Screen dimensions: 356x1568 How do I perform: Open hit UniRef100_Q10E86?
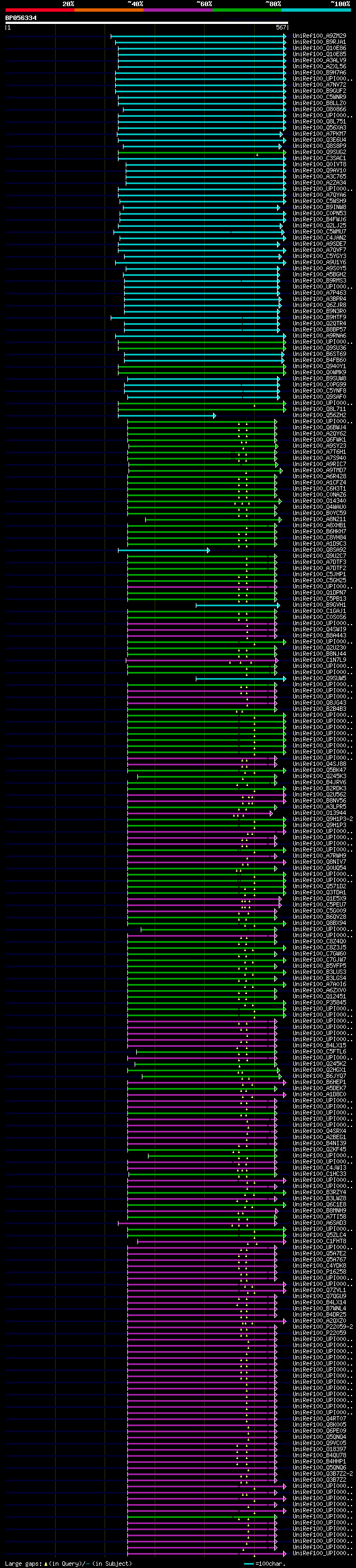tap(319, 48)
